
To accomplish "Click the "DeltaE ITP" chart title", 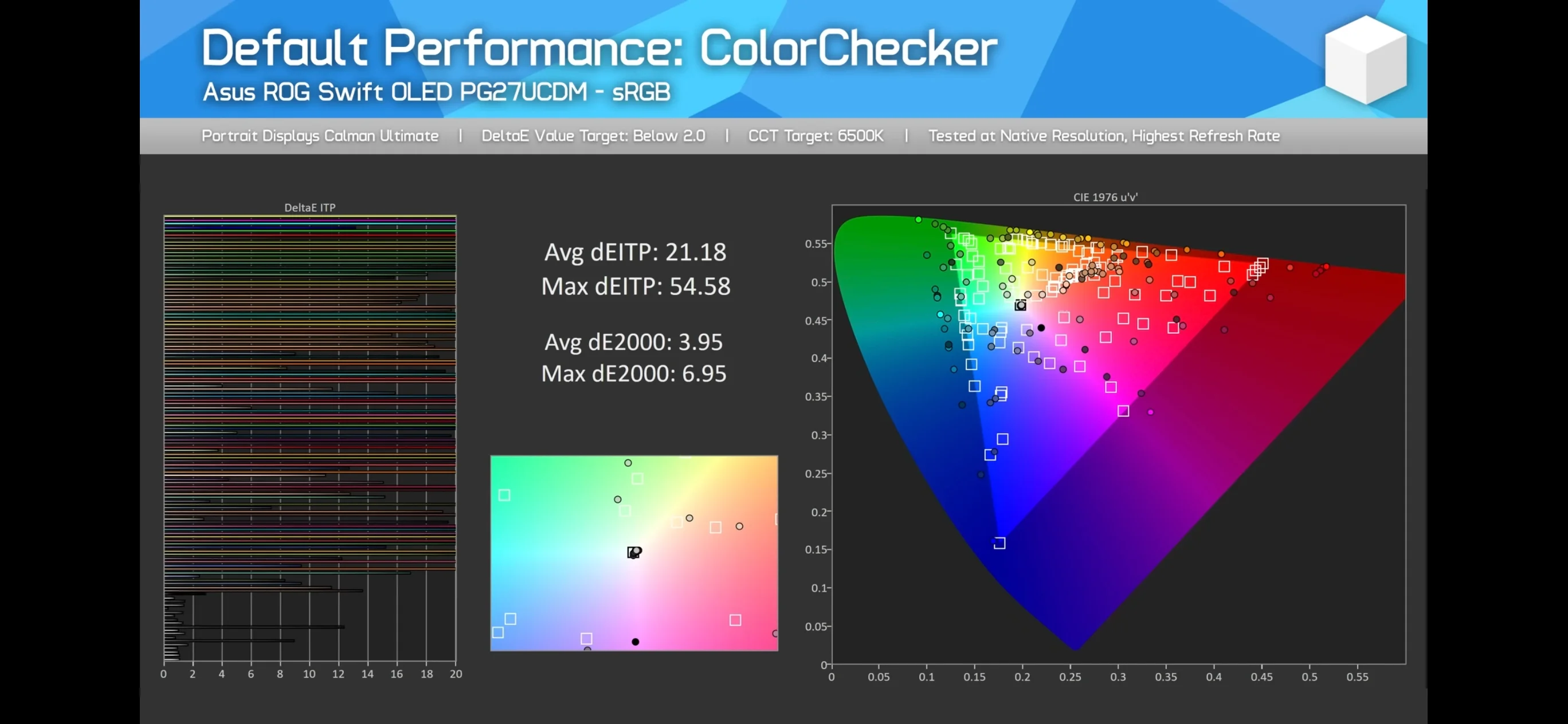I will pos(310,207).
